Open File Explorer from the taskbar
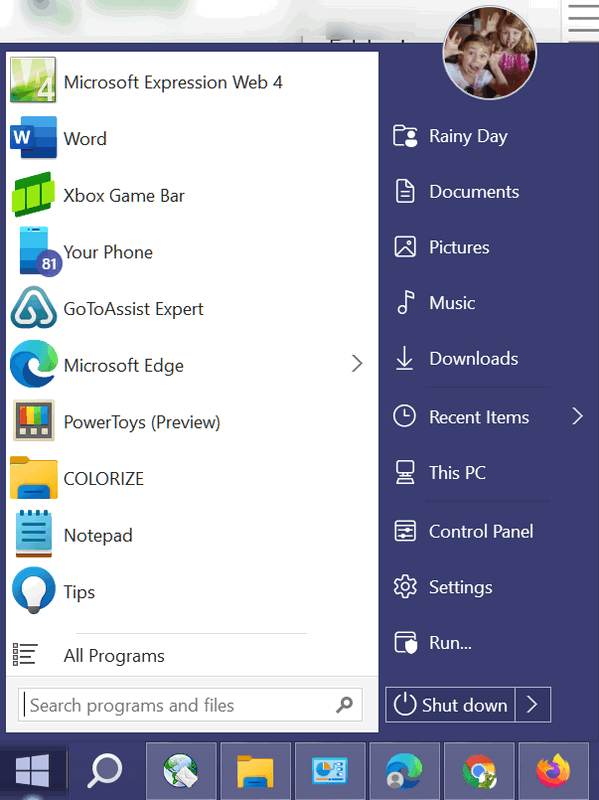 pyautogui.click(x=256, y=770)
